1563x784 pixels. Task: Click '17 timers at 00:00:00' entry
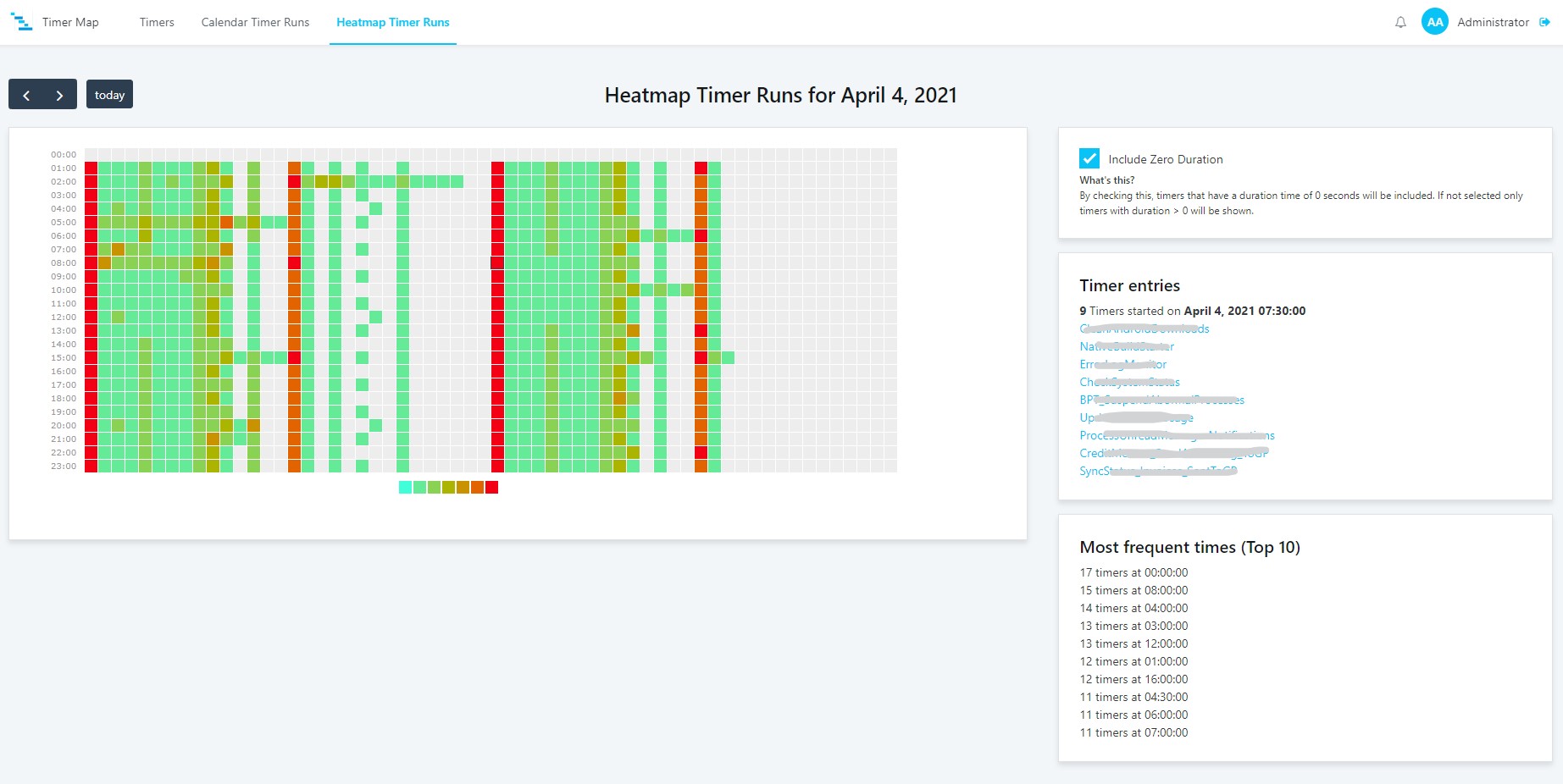[1133, 572]
